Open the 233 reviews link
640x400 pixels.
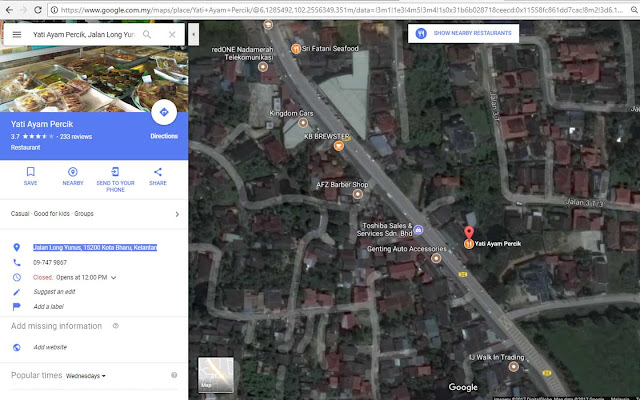(x=76, y=137)
